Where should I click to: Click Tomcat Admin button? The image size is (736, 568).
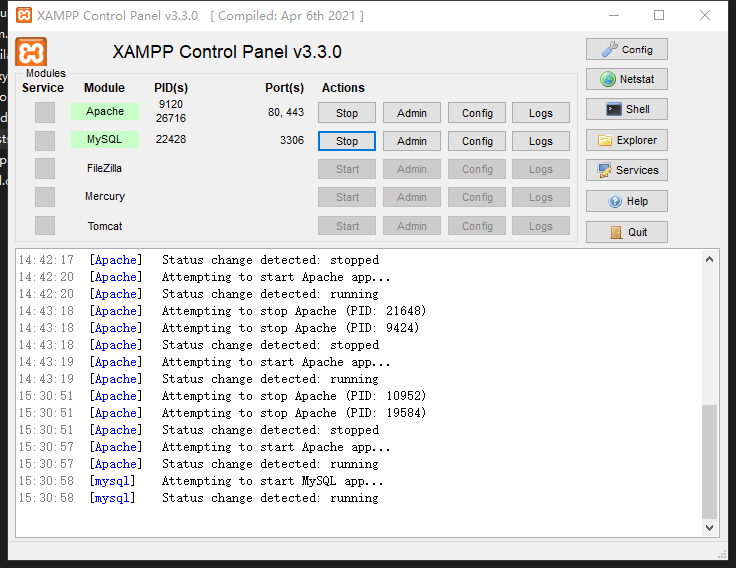coord(412,226)
